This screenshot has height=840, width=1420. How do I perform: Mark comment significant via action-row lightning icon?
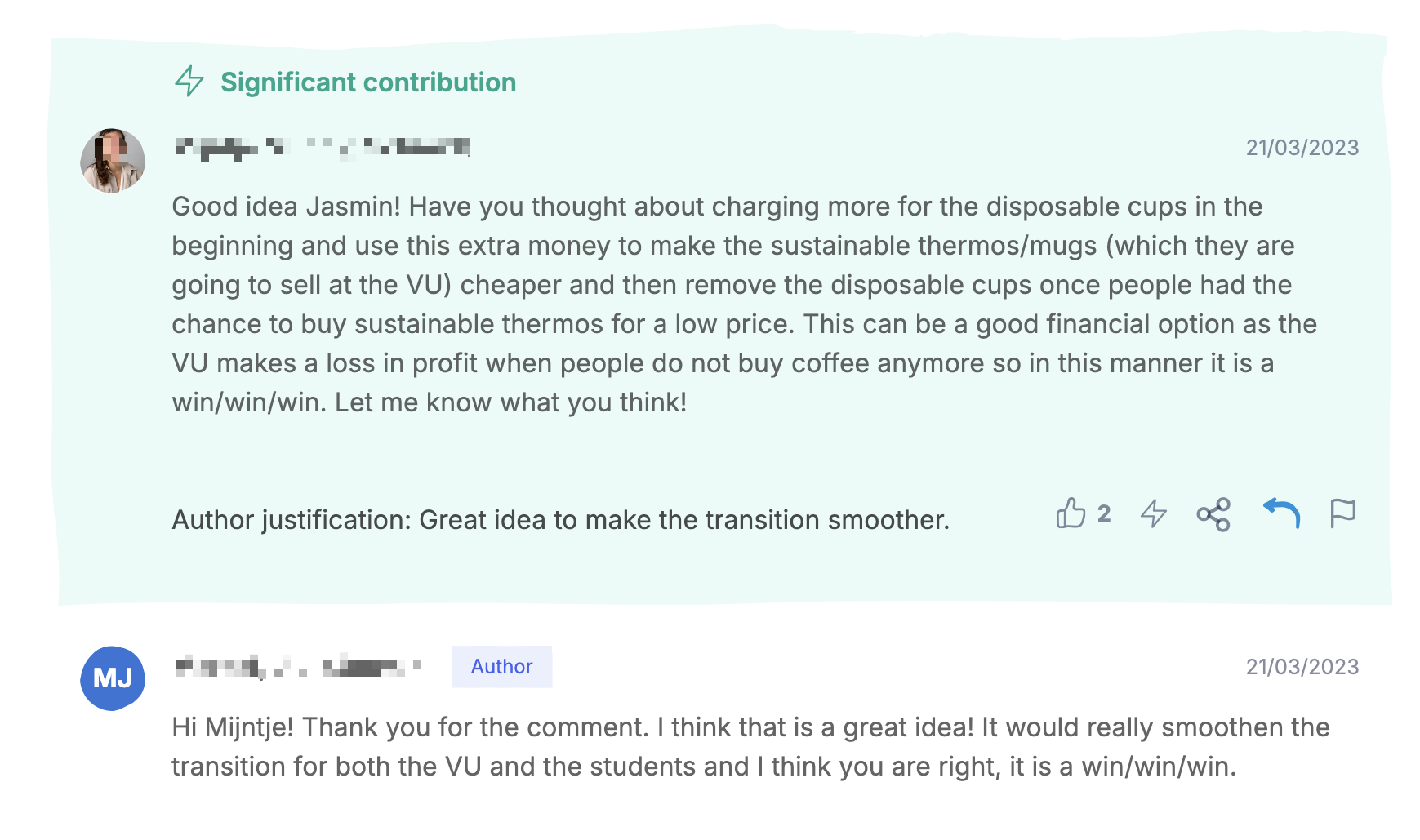1153,513
